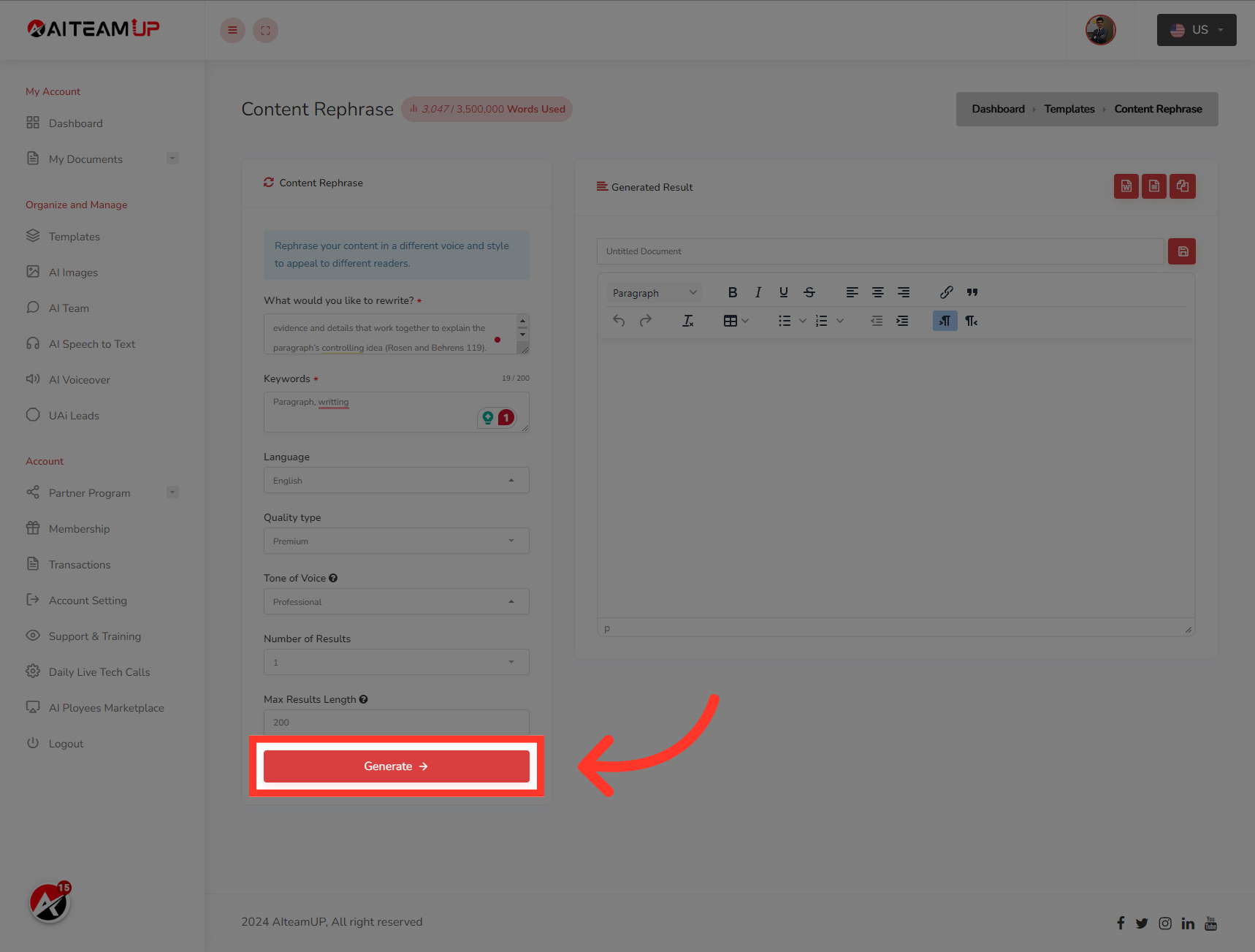
Task: Click the AITEAMUP logo
Action: [x=94, y=28]
